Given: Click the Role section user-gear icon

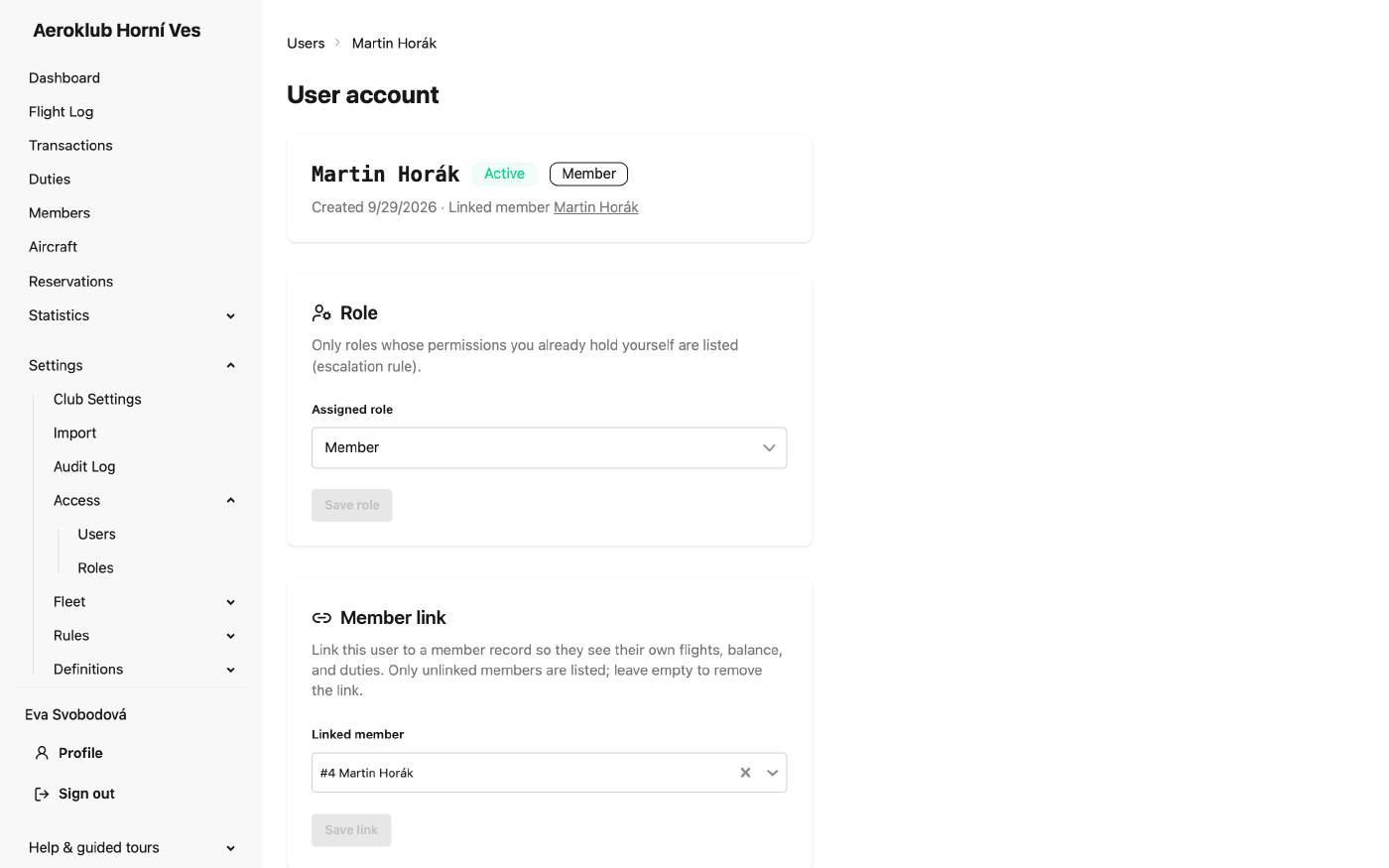Looking at the screenshot, I should [321, 313].
